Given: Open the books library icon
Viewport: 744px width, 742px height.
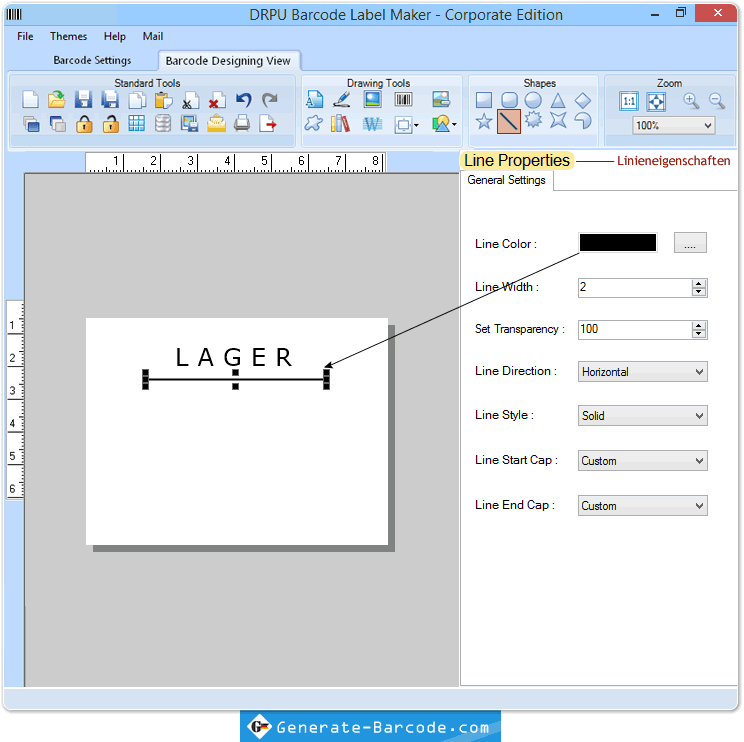Looking at the screenshot, I should (341, 124).
